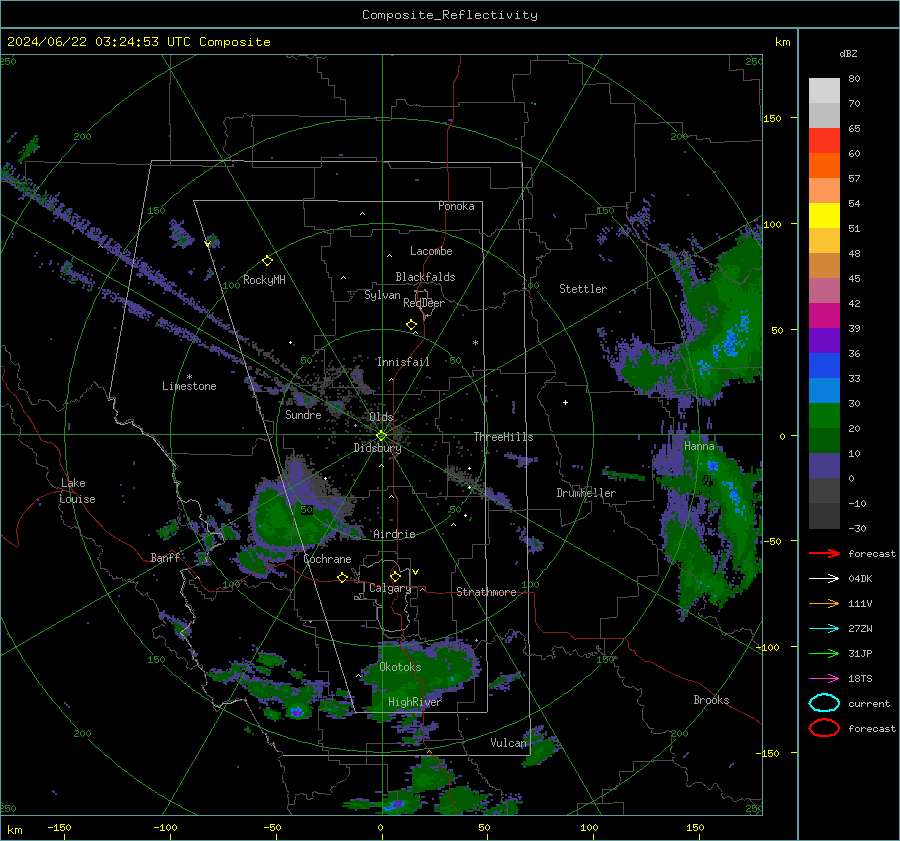Pick the red 65 dBZ color swatch

click(x=824, y=141)
